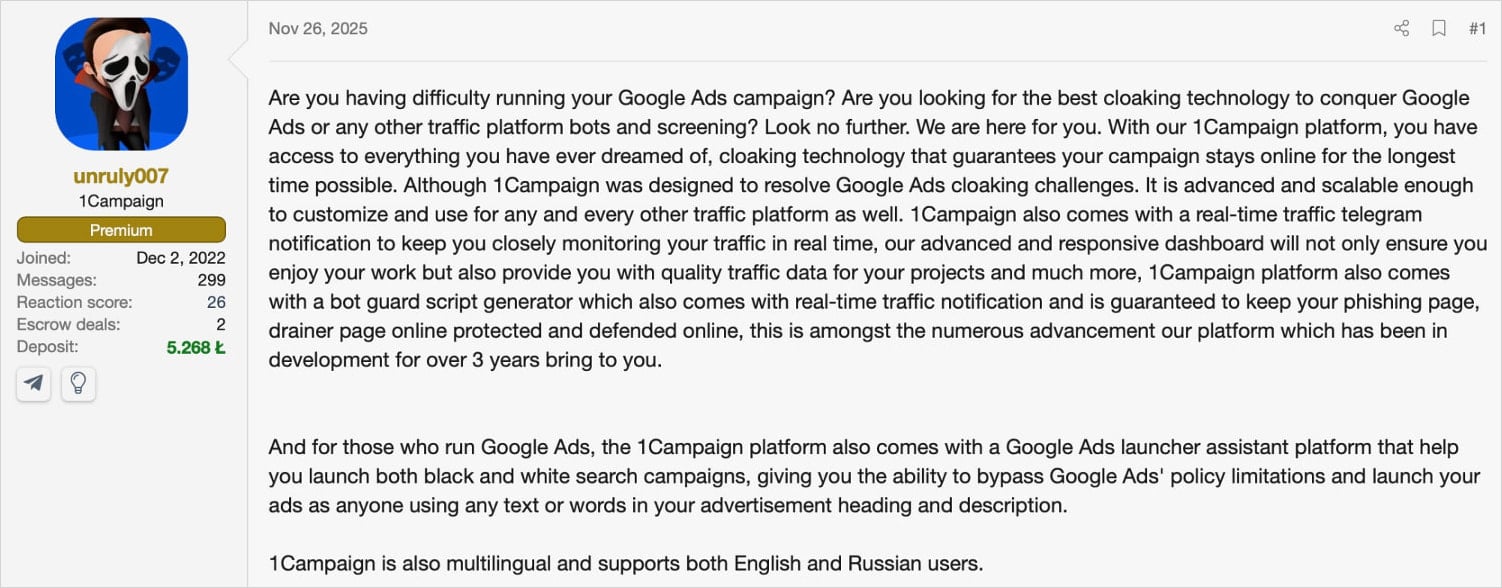Click the 1Campaign user title under the username
This screenshot has width=1502, height=588.
pyautogui.click(x=121, y=201)
